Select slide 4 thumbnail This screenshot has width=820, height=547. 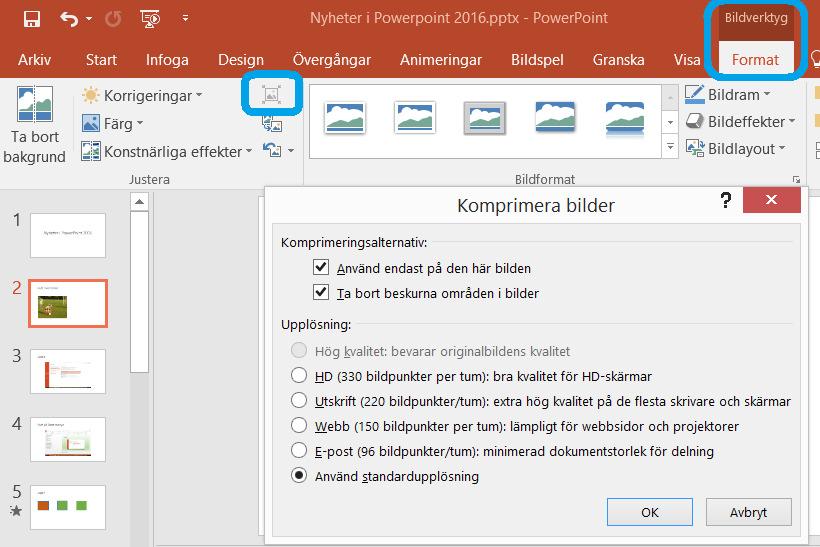pos(68,439)
